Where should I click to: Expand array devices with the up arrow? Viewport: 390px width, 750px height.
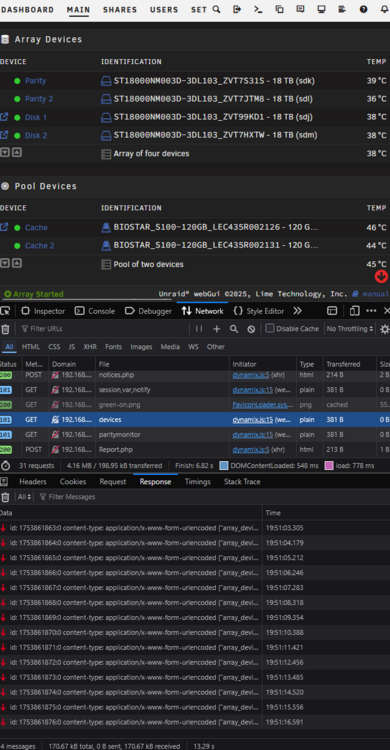pos(17,153)
